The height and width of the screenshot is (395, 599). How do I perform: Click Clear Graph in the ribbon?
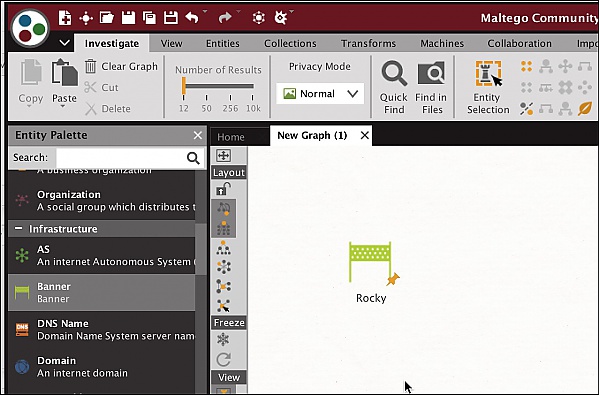(x=121, y=66)
